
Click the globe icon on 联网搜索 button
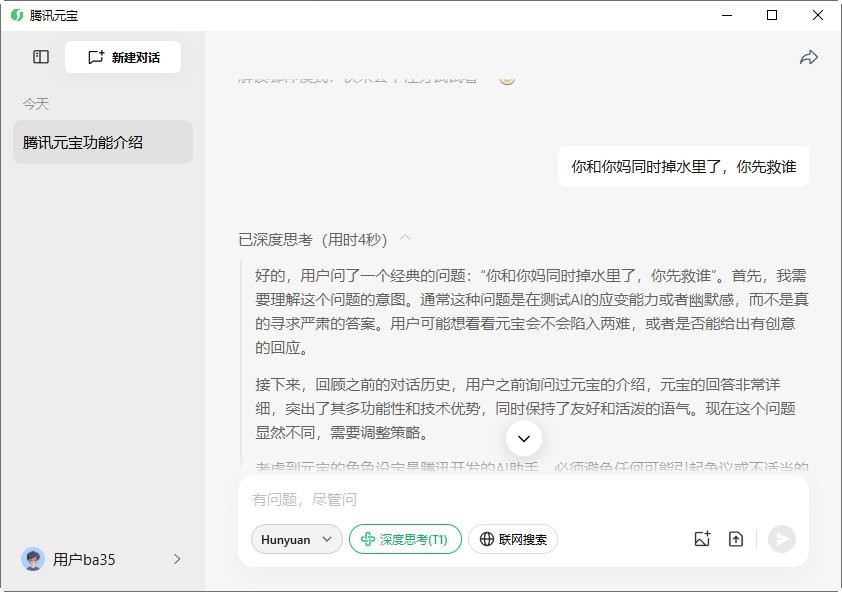click(x=486, y=539)
